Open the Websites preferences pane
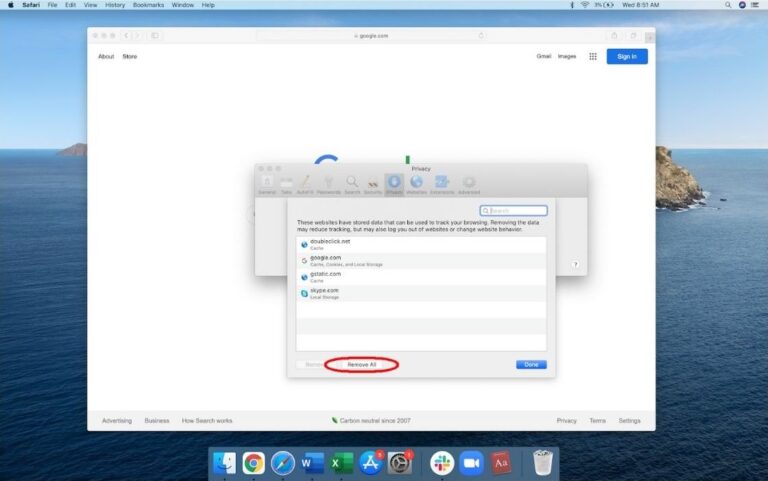Screen dimensions: 768x481 point(416,185)
